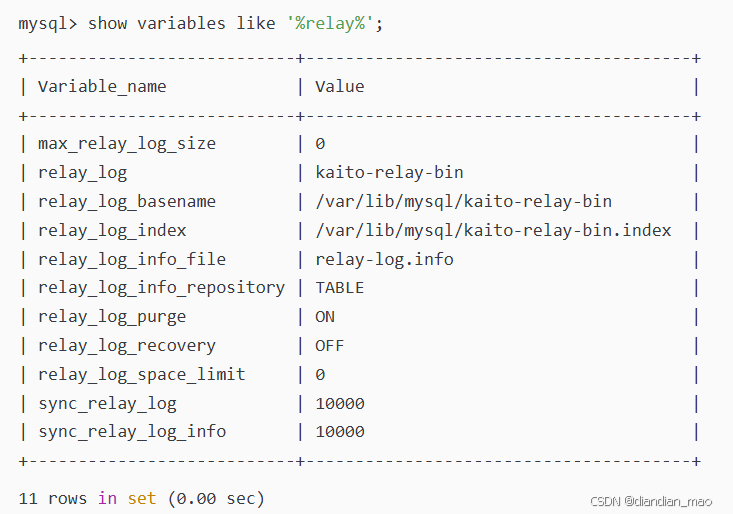Click the relay-log.info value
The width and height of the screenshot is (733, 514).
tap(384, 259)
